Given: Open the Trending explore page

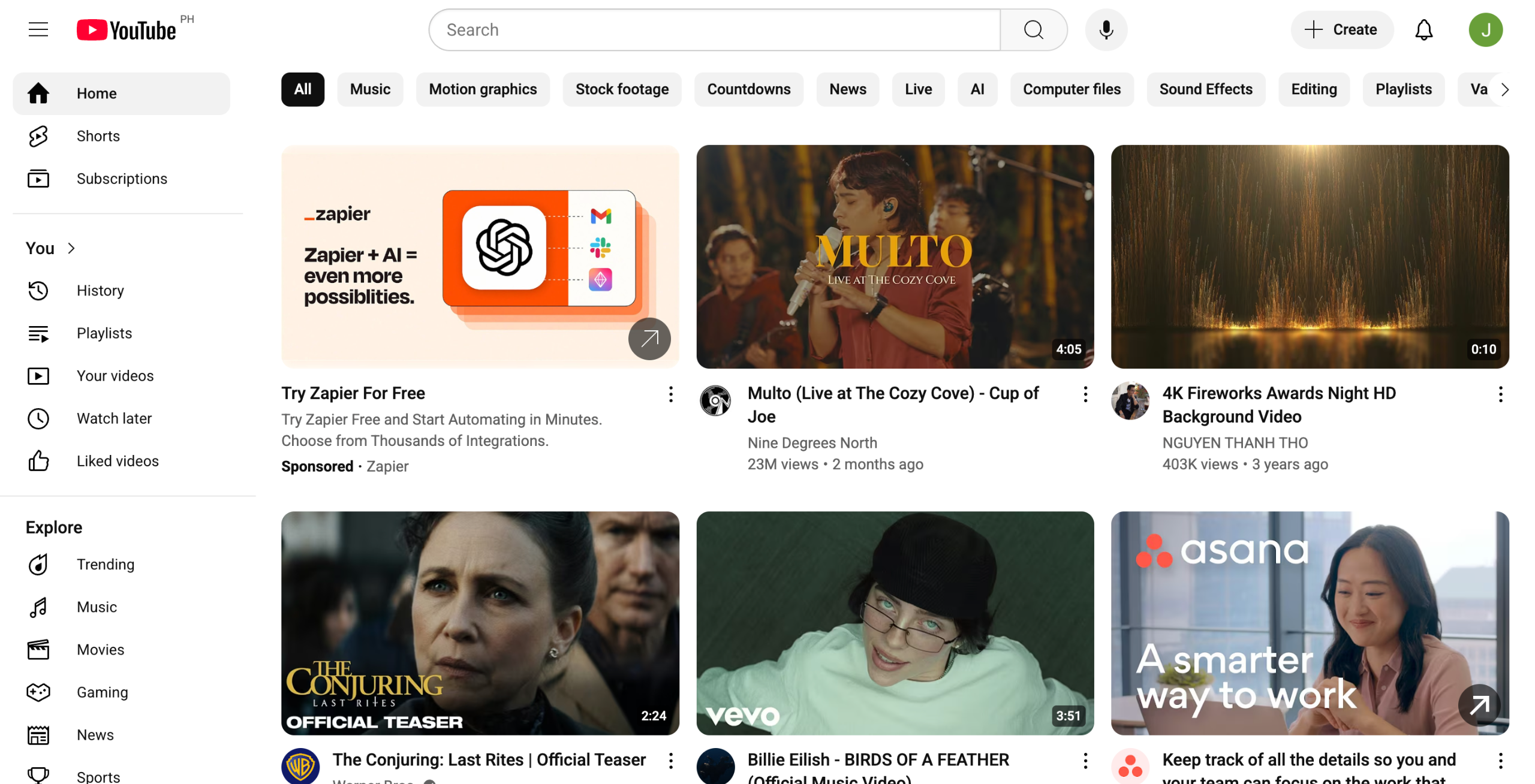Looking at the screenshot, I should (105, 564).
